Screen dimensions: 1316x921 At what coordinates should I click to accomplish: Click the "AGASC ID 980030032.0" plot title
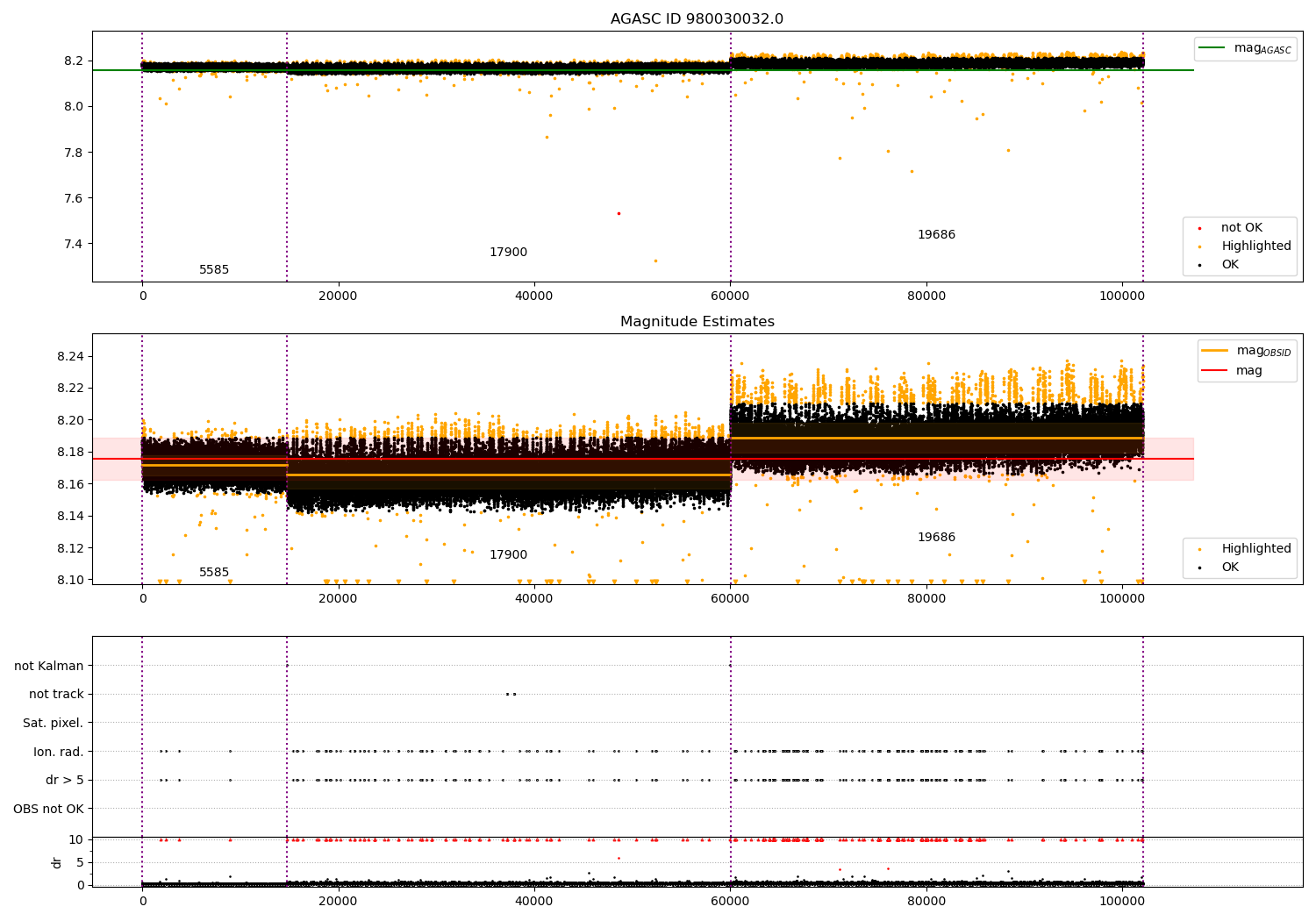697,19
